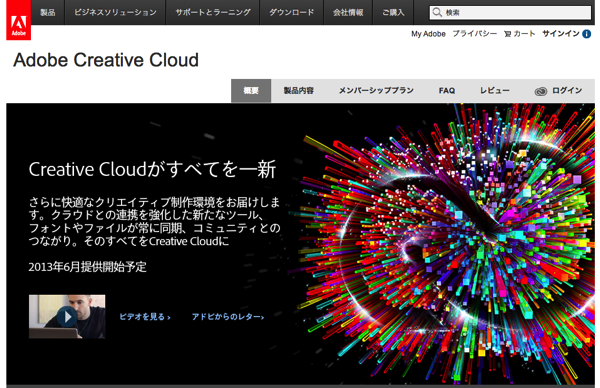Image resolution: width=600 pixels, height=388 pixels.
Task: Open the ダウンロード menu
Action: pos(292,12)
